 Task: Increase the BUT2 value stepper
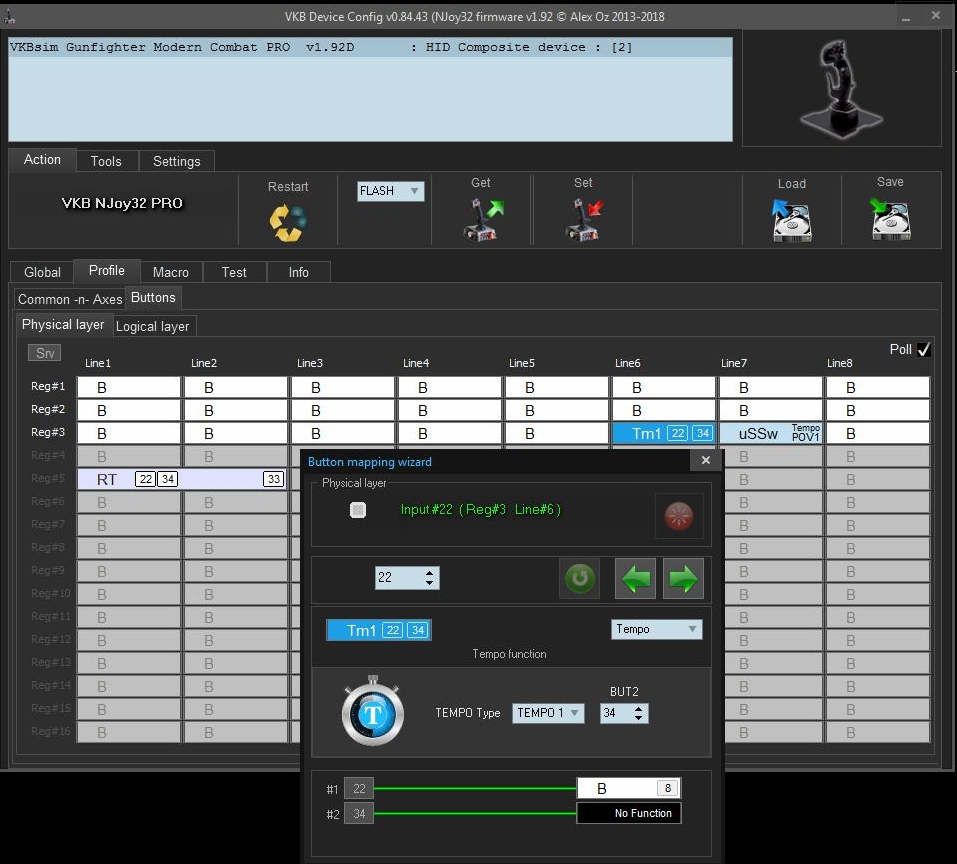[638, 708]
